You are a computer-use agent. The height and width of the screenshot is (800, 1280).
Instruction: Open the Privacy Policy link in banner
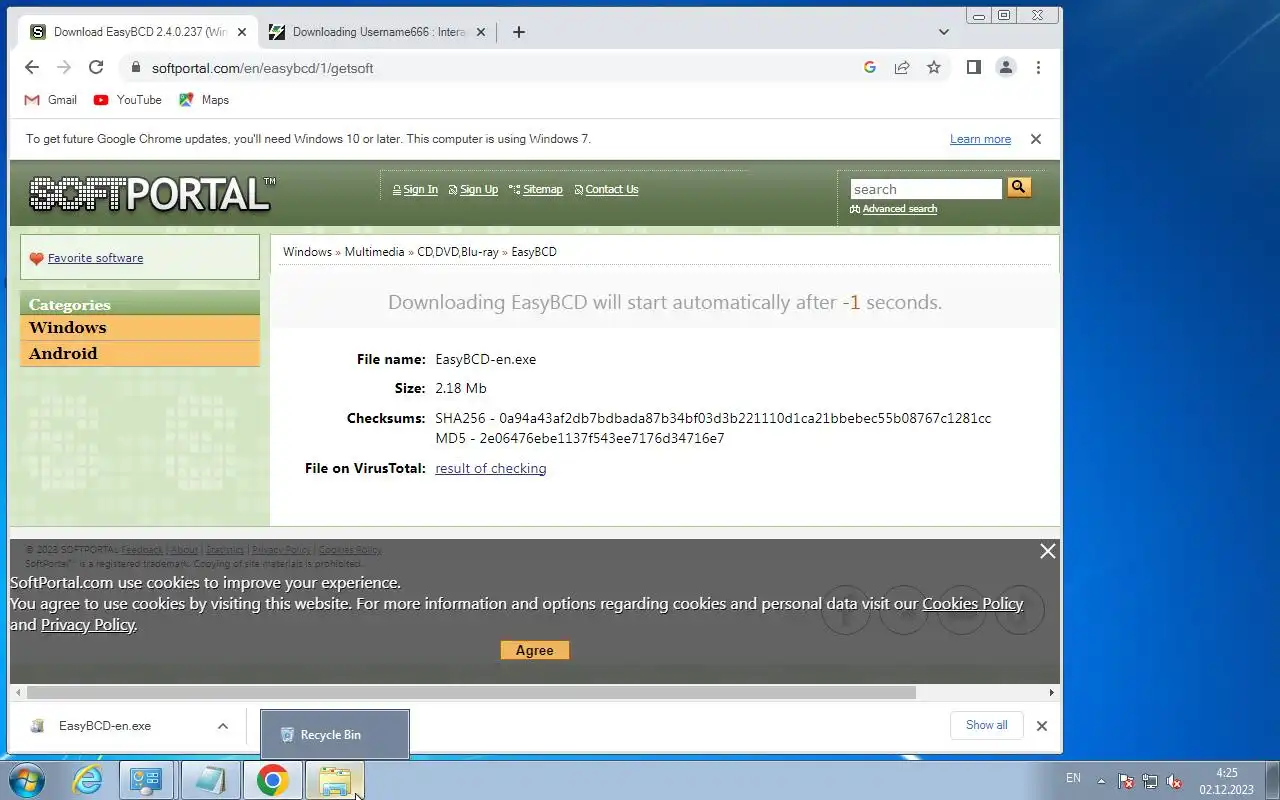coord(87,625)
